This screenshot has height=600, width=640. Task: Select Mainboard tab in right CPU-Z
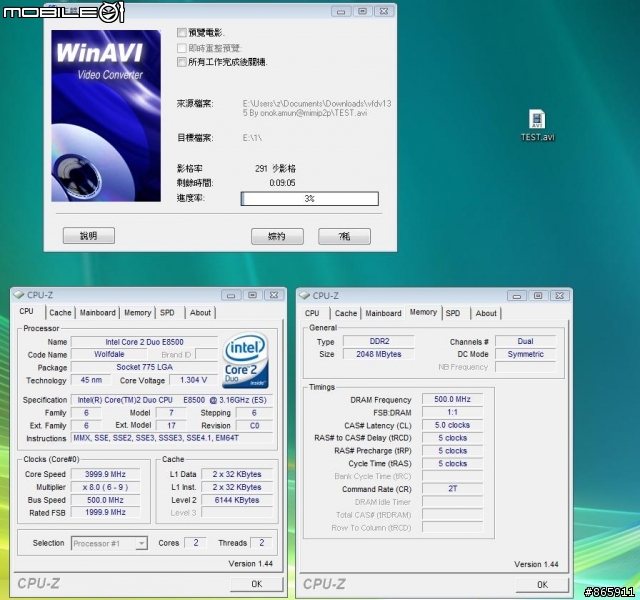pos(383,313)
